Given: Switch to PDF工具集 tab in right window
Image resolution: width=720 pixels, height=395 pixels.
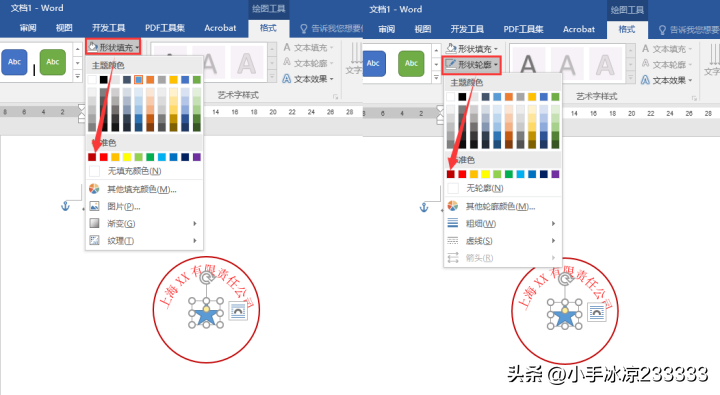Looking at the screenshot, I should pyautogui.click(x=523, y=29).
